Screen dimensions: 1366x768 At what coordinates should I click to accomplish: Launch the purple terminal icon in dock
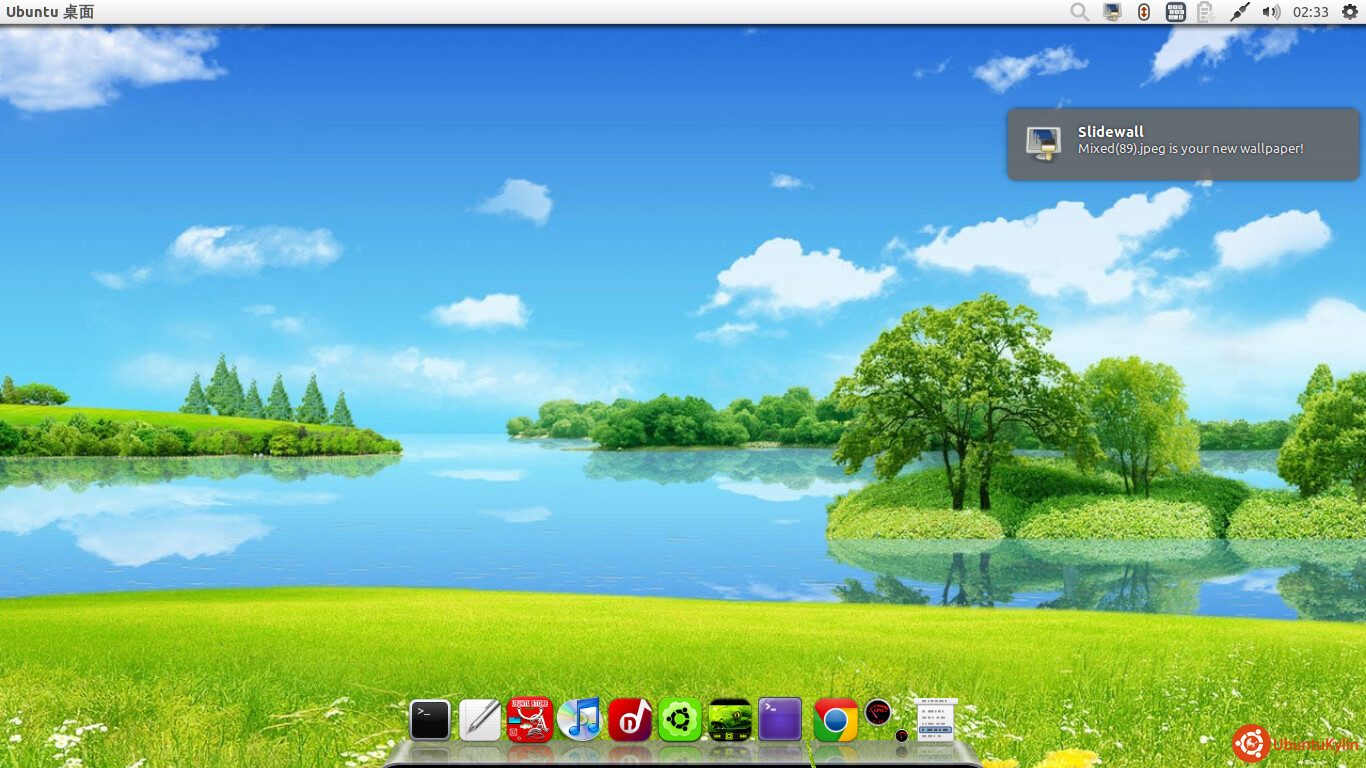pyautogui.click(x=780, y=719)
